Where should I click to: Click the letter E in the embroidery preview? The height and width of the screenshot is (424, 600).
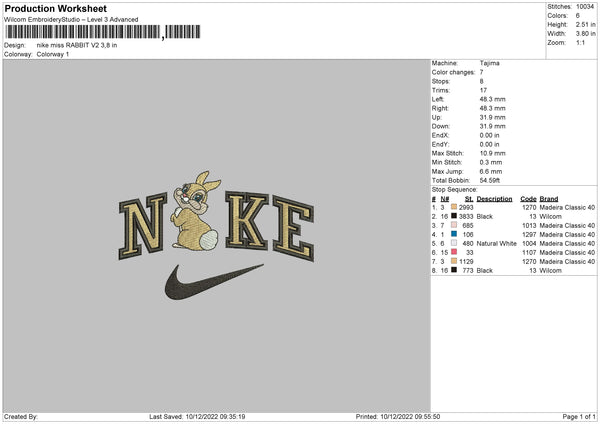coord(293,228)
